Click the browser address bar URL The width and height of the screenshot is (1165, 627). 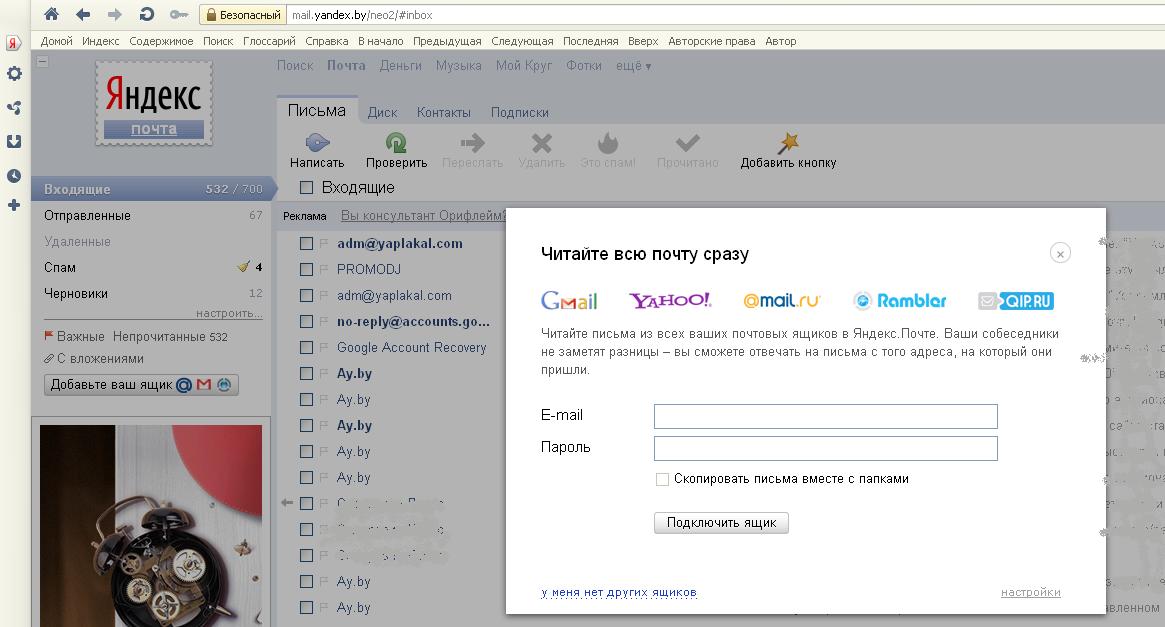362,15
